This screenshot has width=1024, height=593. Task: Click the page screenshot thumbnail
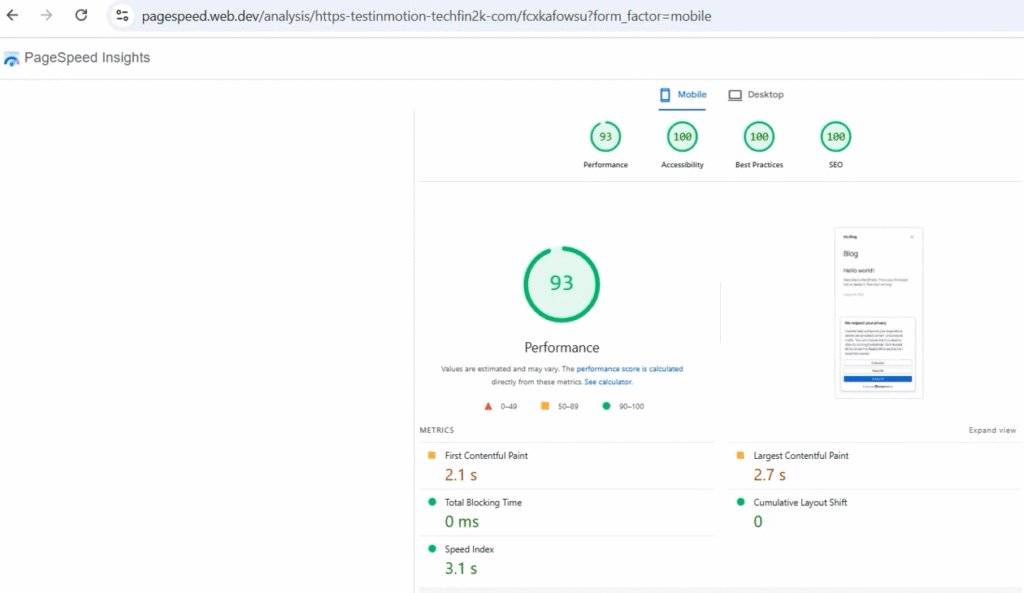tap(878, 313)
